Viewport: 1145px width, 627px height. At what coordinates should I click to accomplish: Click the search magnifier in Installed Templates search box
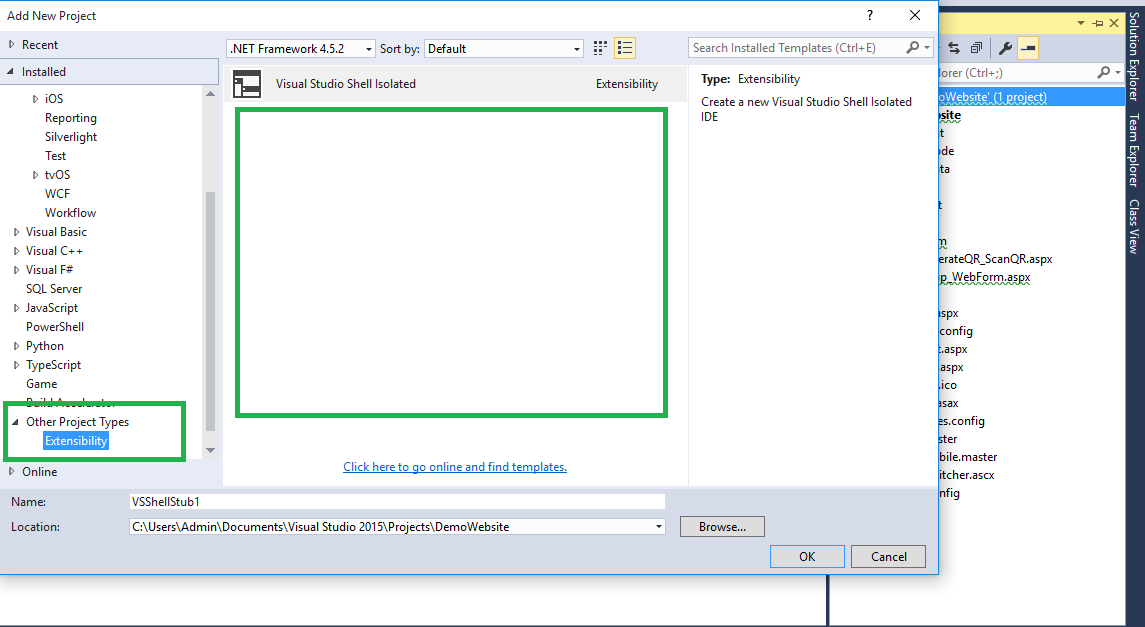point(913,47)
